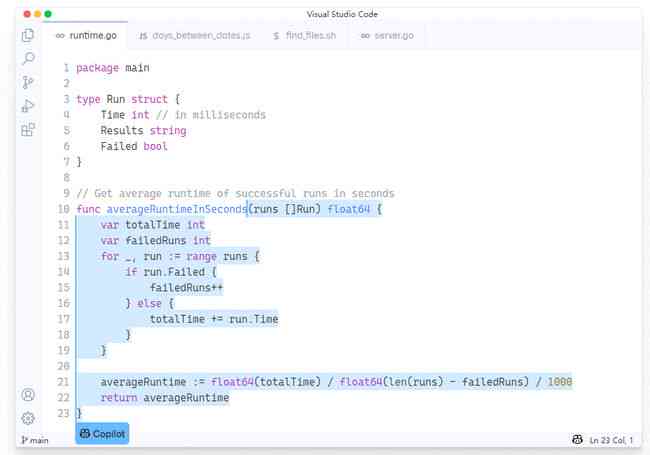Click 'run.Failed' condition on line 14
This screenshot has height=455, width=650.
coord(174,272)
